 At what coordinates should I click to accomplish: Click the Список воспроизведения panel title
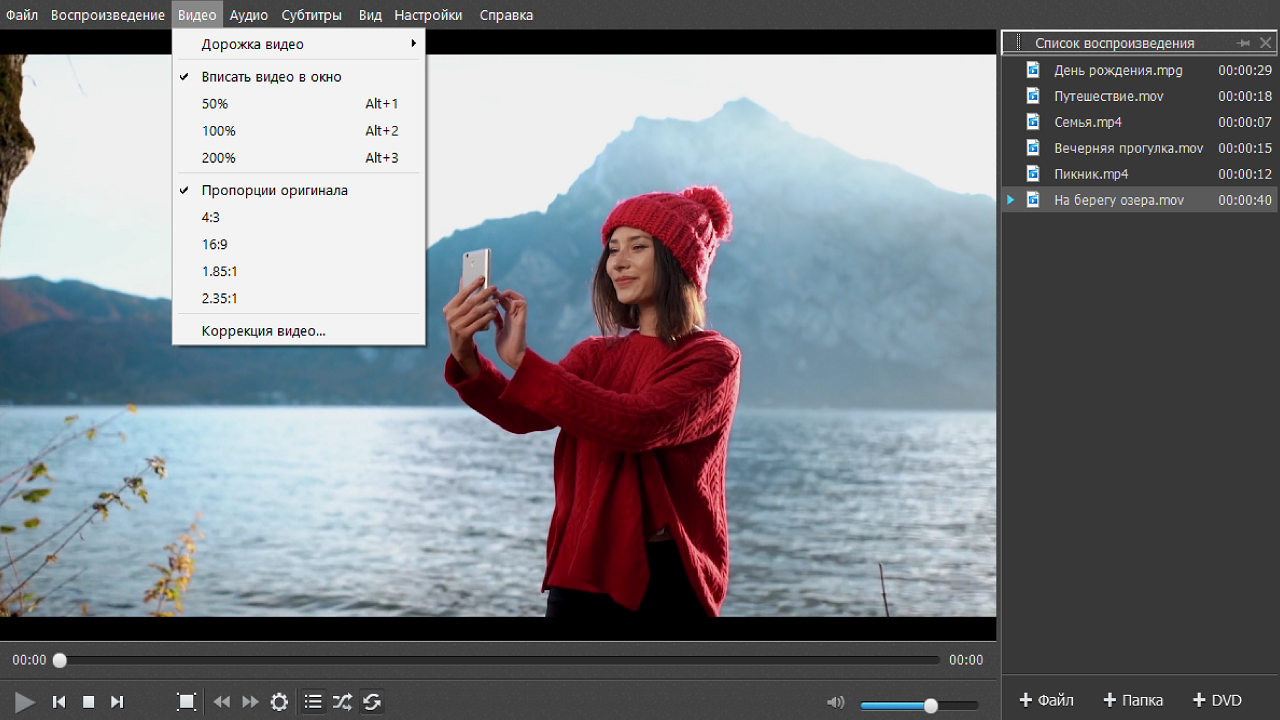coord(1114,43)
